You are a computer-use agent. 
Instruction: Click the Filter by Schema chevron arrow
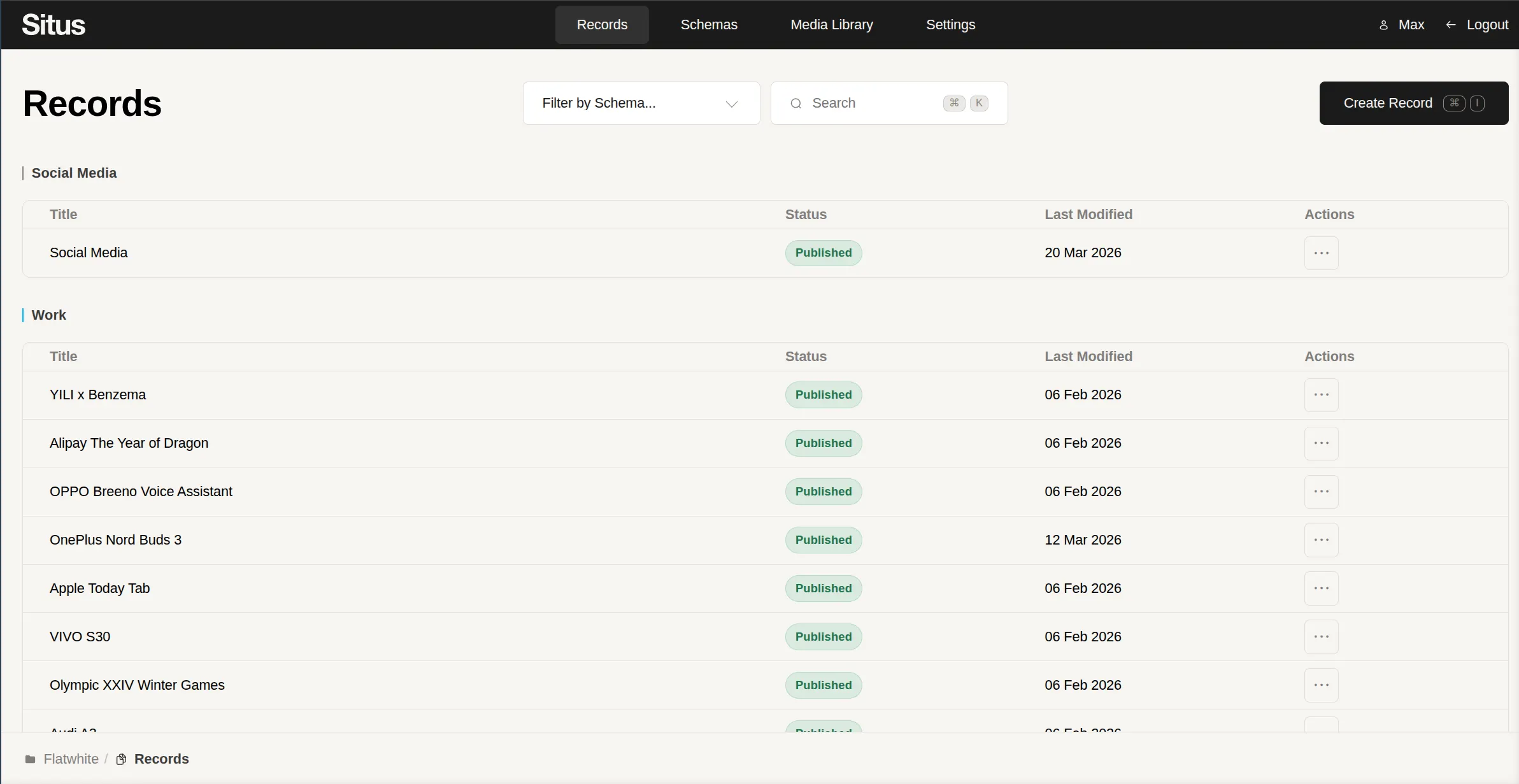pos(731,104)
